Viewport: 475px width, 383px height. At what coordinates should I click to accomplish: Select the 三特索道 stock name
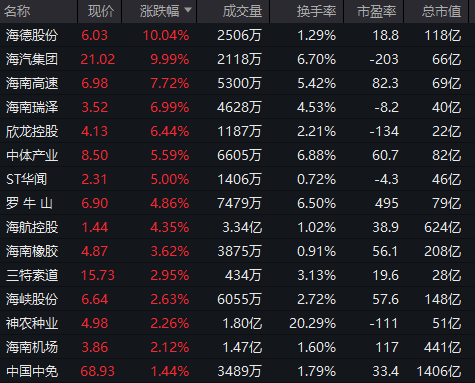tap(32, 275)
